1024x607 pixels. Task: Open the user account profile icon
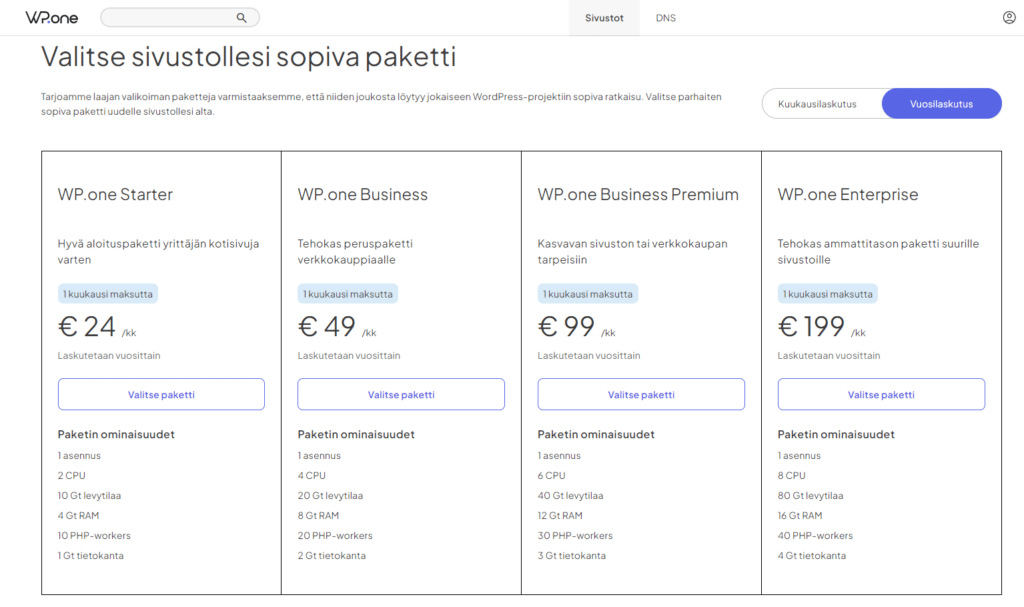[x=1009, y=18]
